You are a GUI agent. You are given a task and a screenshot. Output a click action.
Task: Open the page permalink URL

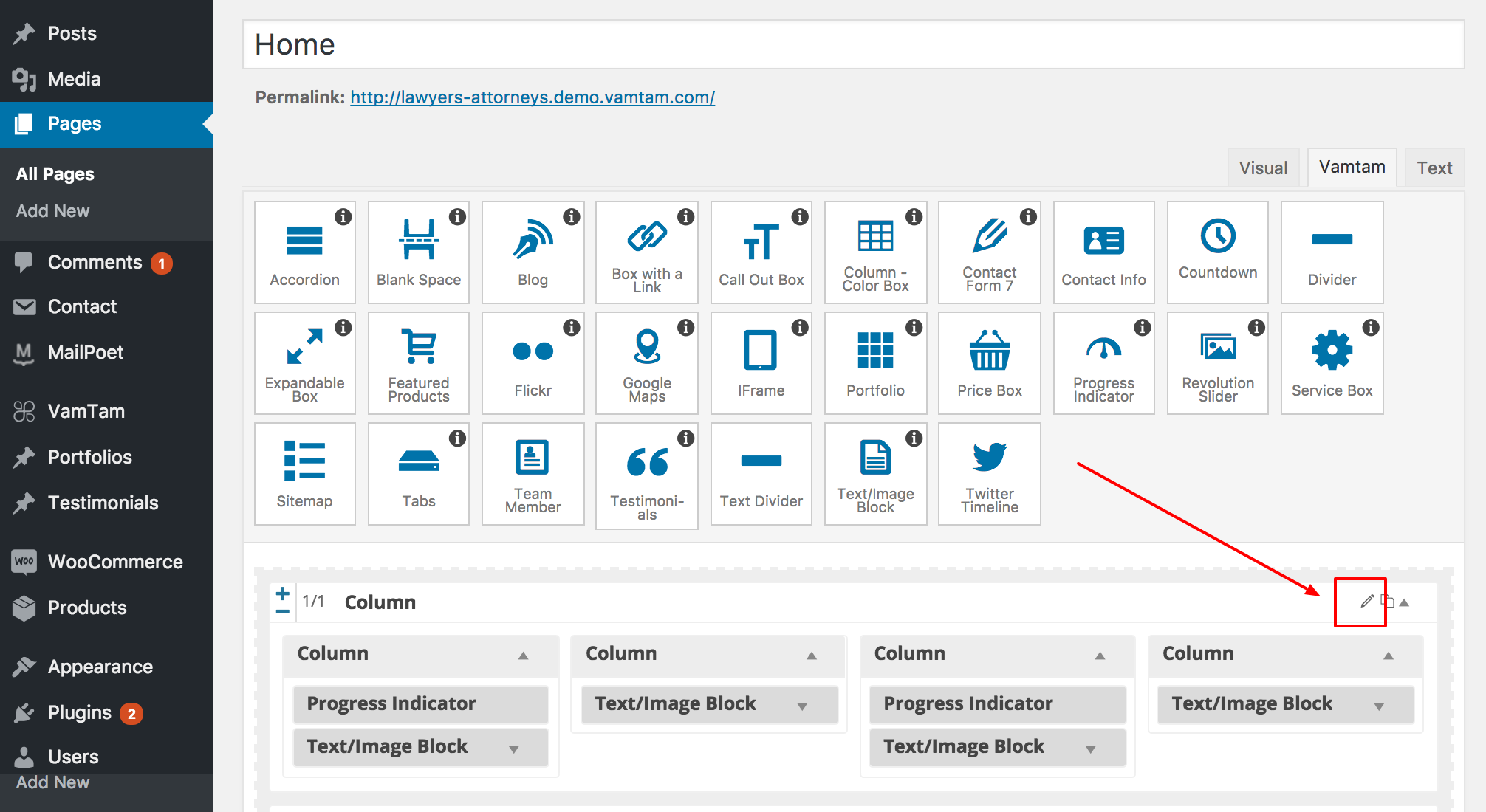[x=532, y=97]
